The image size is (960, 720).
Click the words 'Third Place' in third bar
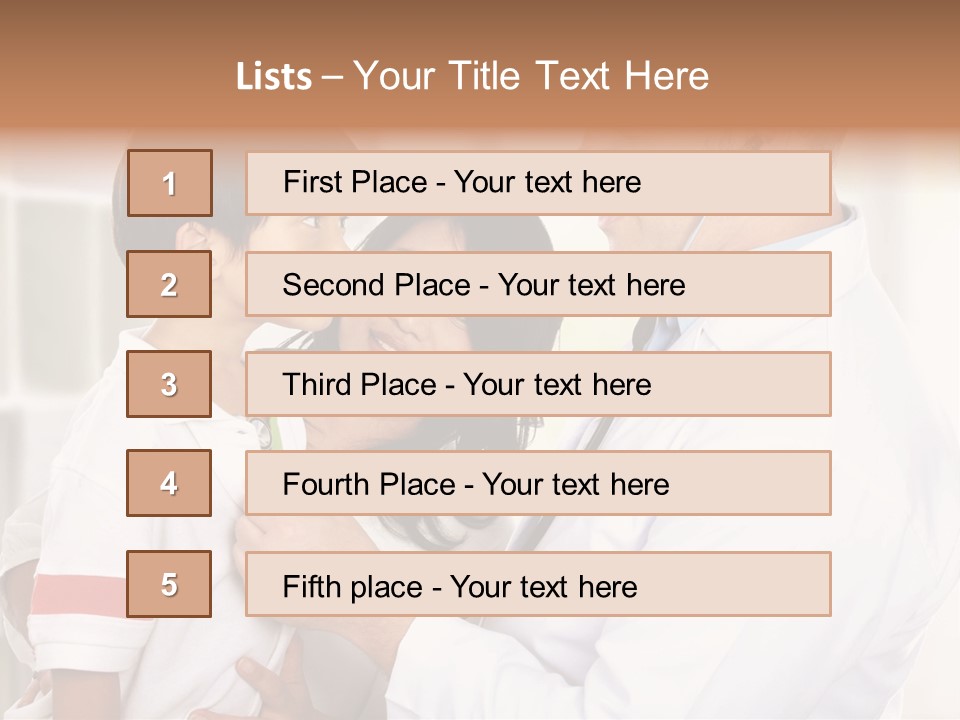[359, 384]
